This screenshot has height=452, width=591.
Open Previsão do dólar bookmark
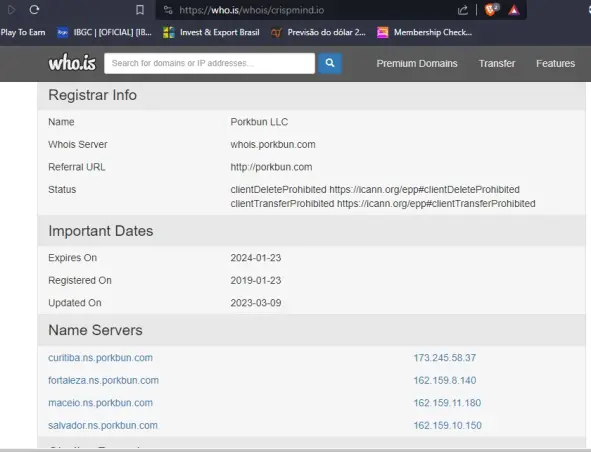(318, 32)
